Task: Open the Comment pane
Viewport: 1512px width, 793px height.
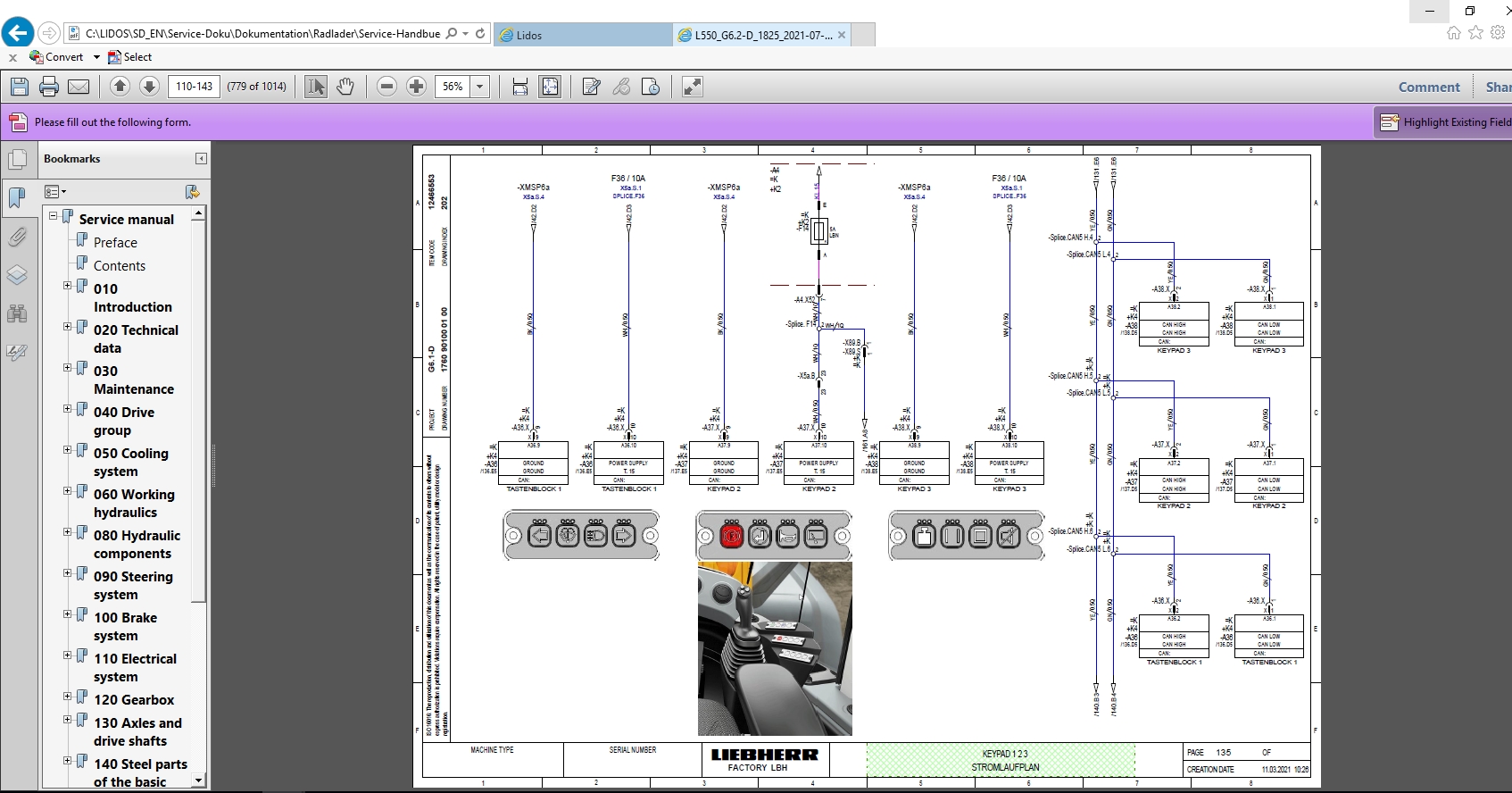Action: point(1428,87)
